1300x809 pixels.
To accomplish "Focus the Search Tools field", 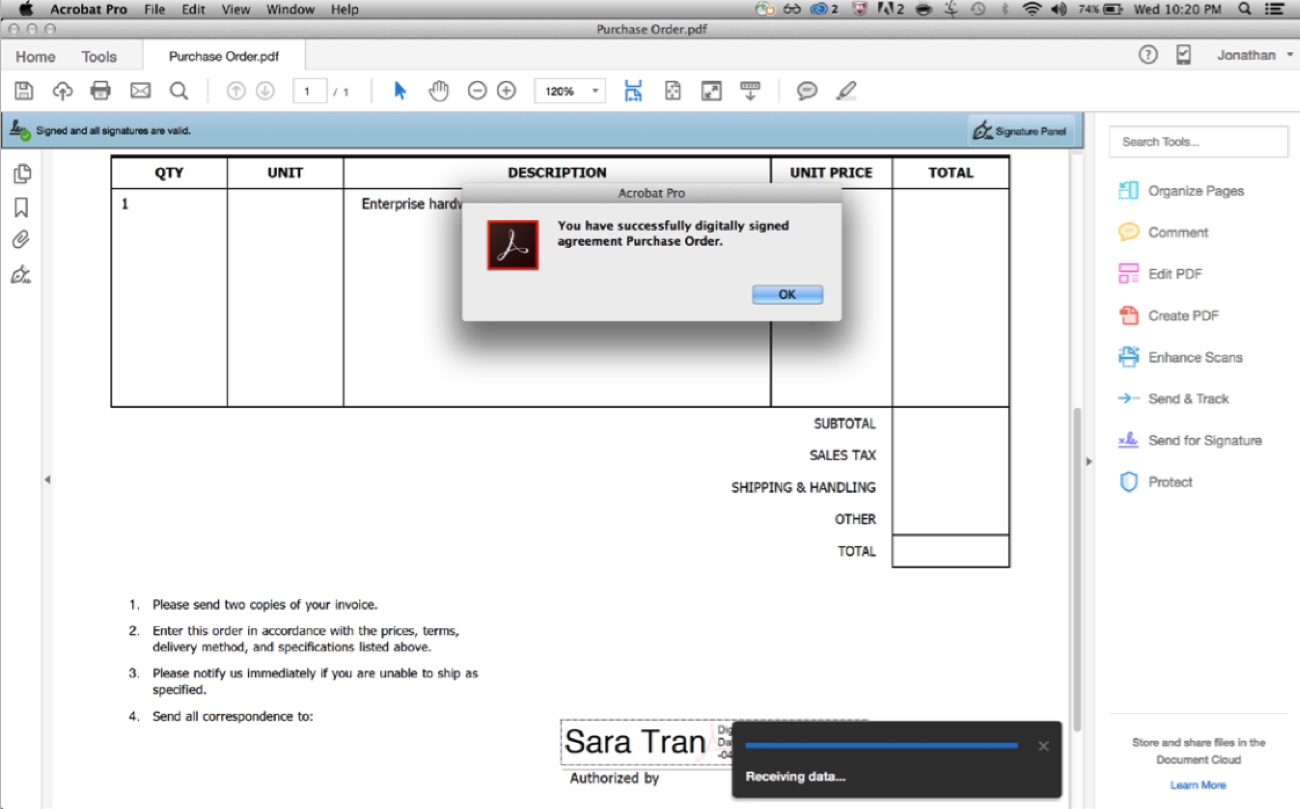I will [1198, 142].
